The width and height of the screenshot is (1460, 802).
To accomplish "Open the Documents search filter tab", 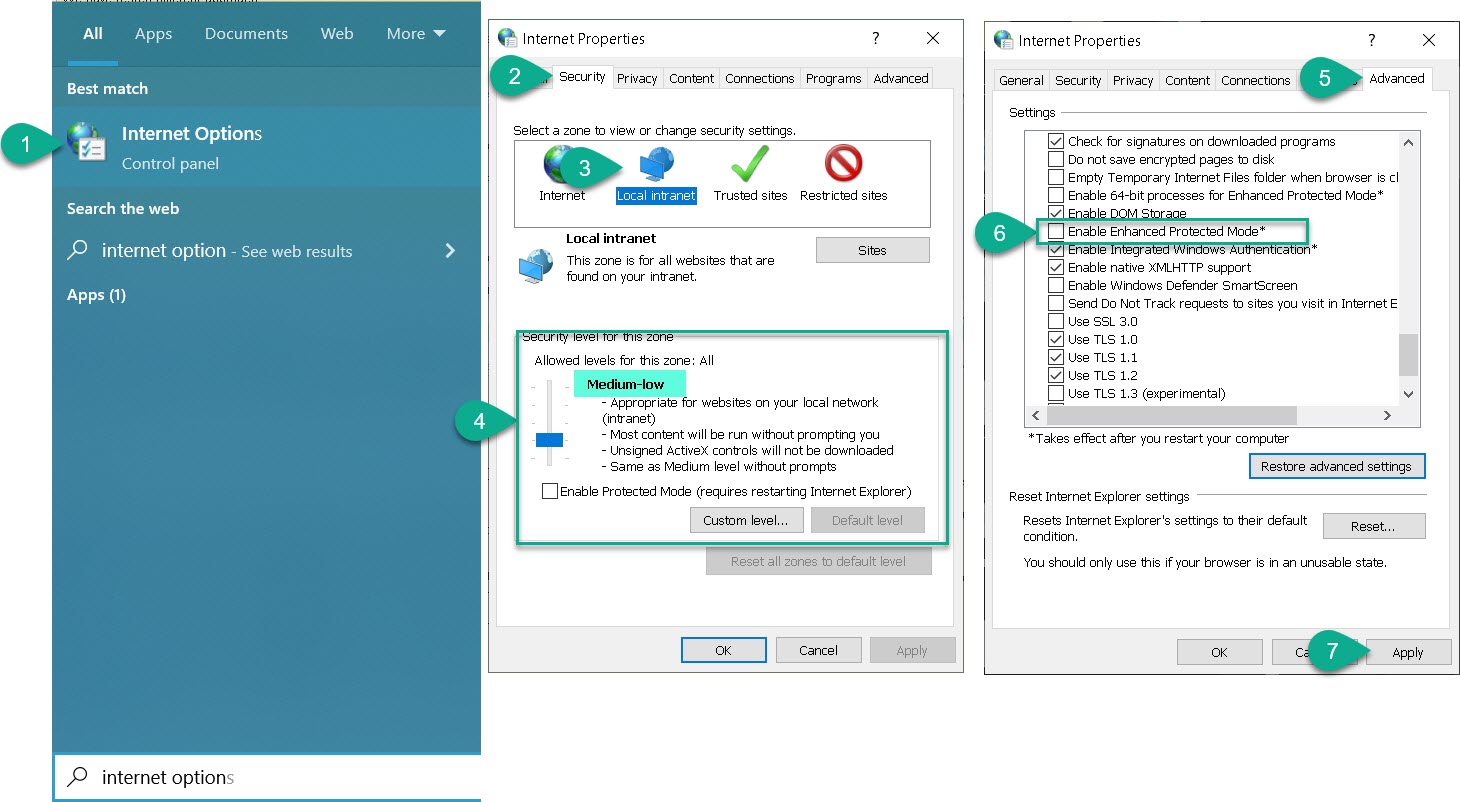I will 246,34.
